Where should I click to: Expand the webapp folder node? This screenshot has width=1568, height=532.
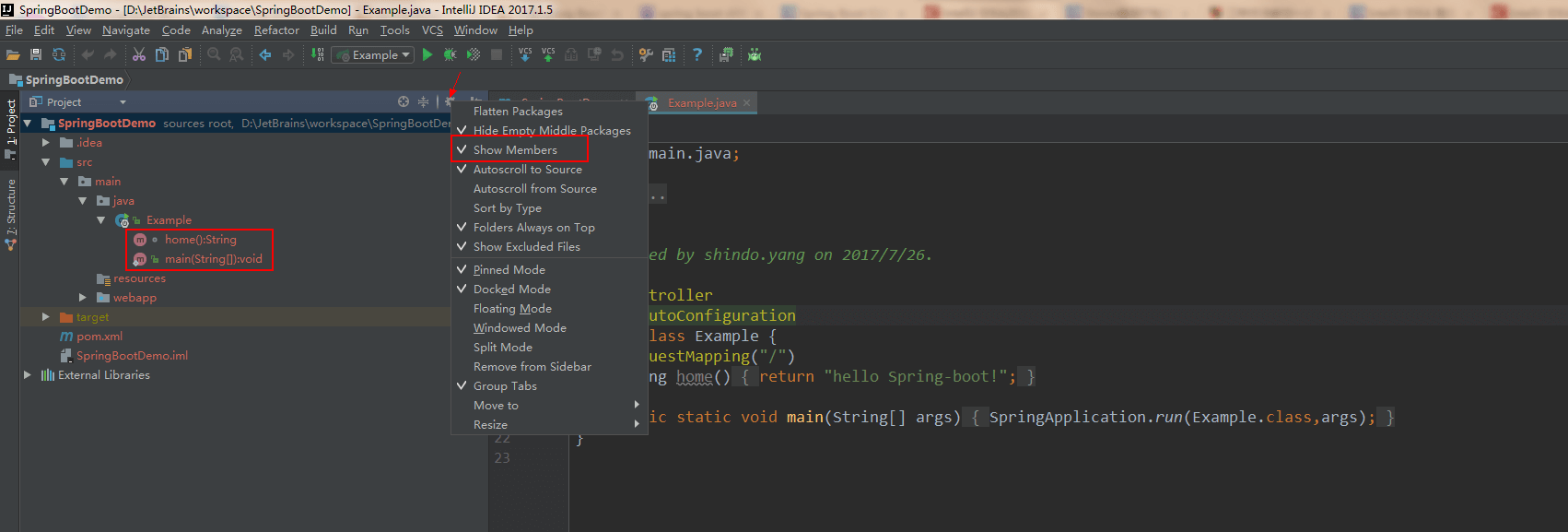(83, 298)
